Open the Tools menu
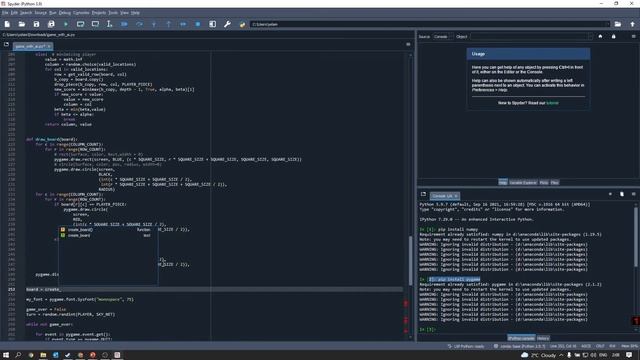 coord(113,13)
